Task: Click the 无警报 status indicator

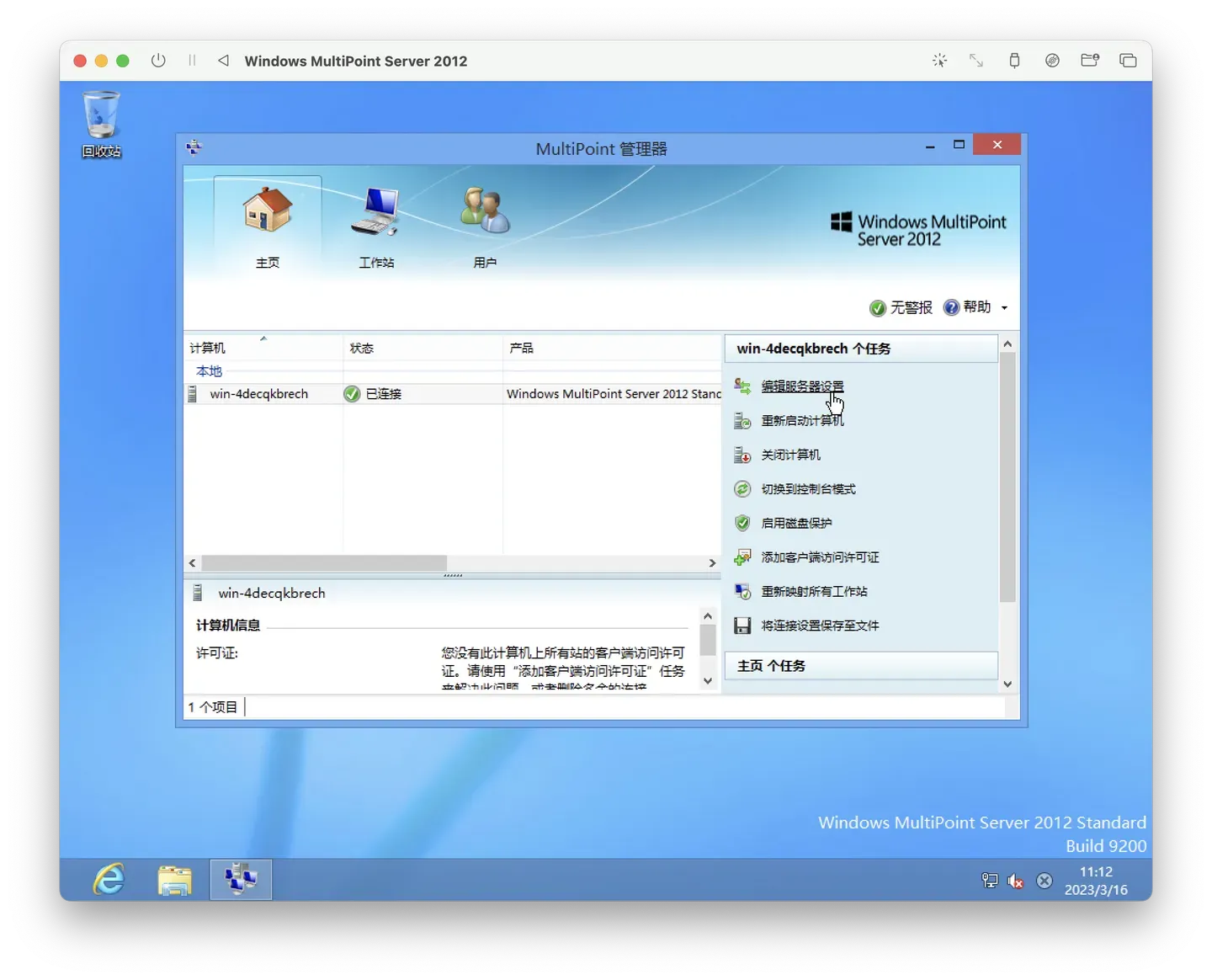Action: [901, 307]
